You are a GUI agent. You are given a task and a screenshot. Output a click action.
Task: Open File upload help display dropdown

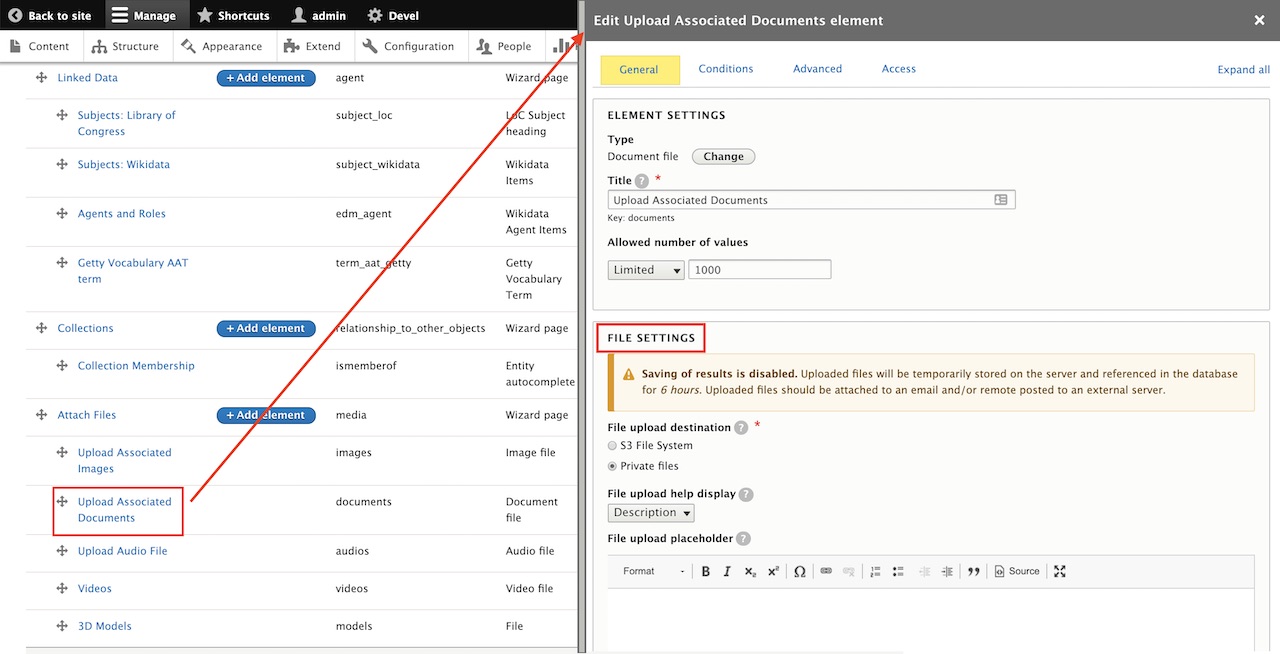651,513
